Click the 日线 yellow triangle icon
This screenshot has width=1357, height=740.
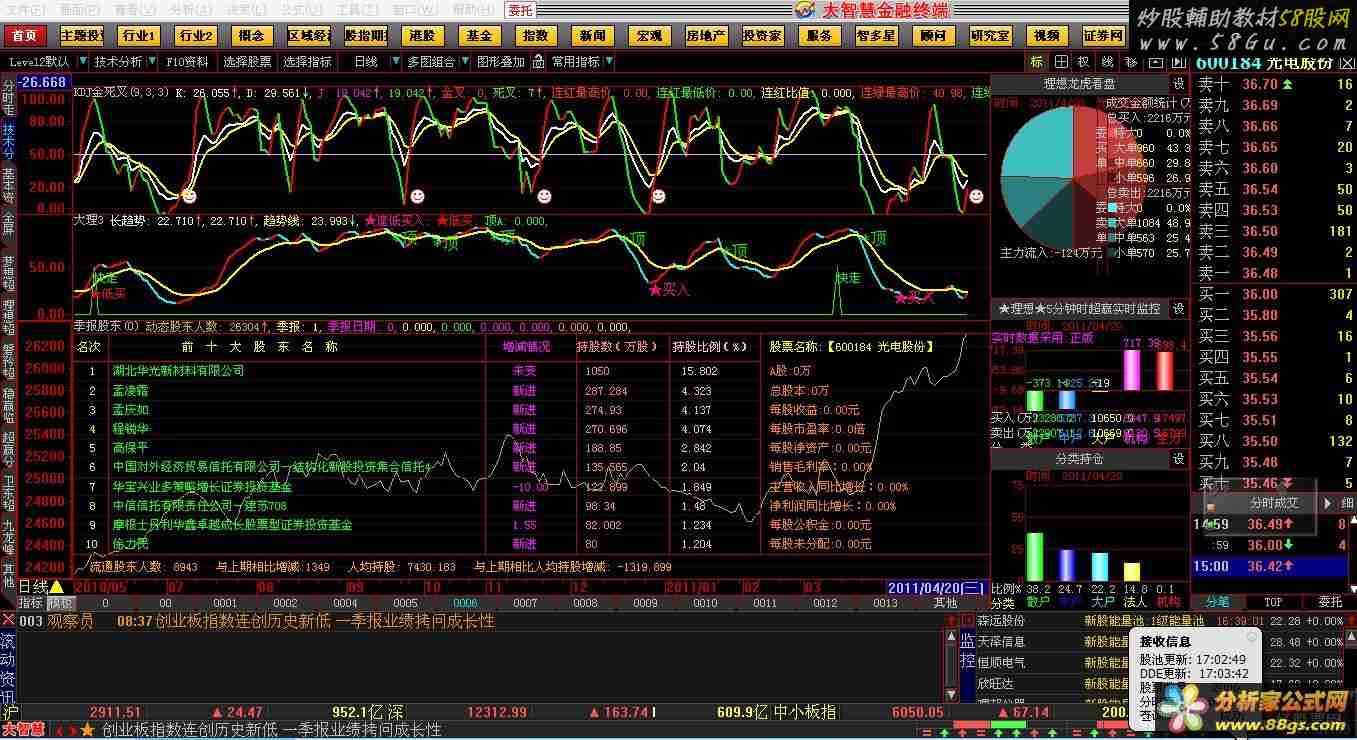[57, 587]
